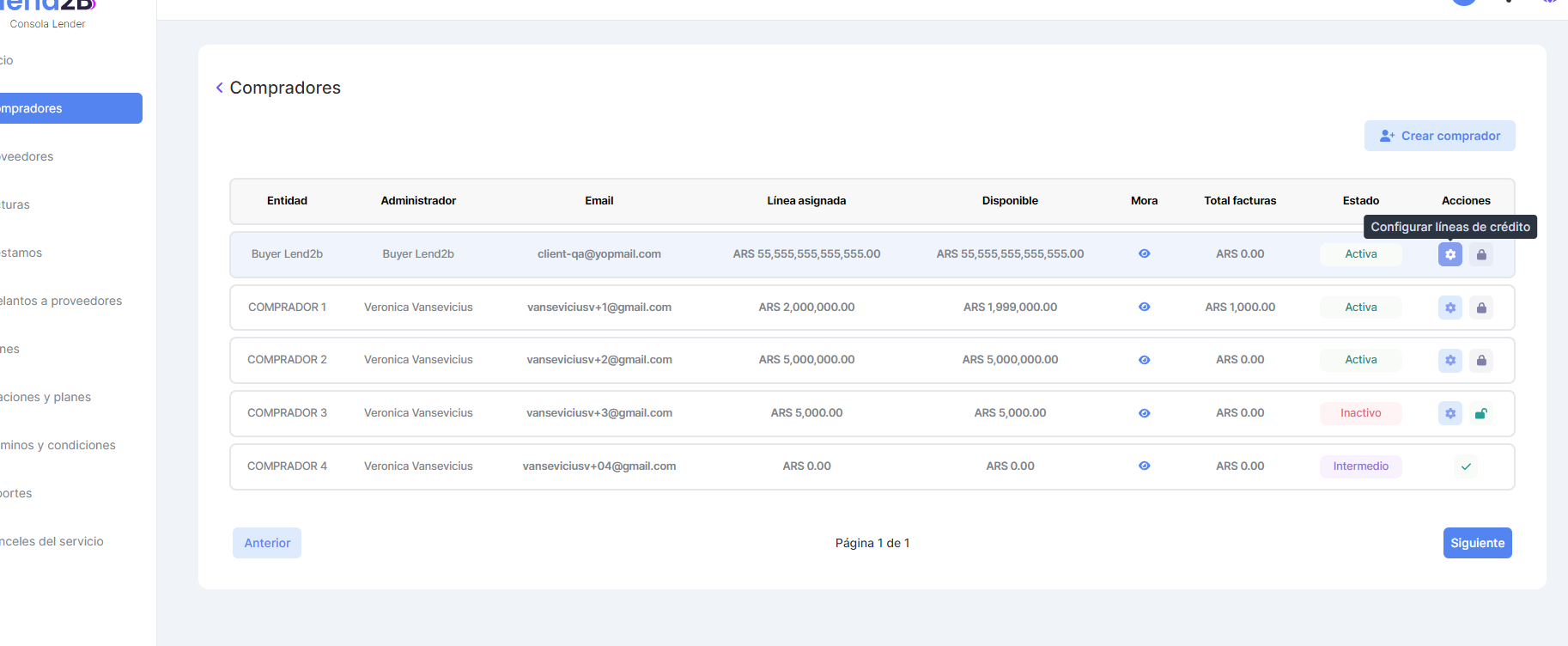
Task: Click the lock icon for COMPRADOR 1
Action: 1481,308
